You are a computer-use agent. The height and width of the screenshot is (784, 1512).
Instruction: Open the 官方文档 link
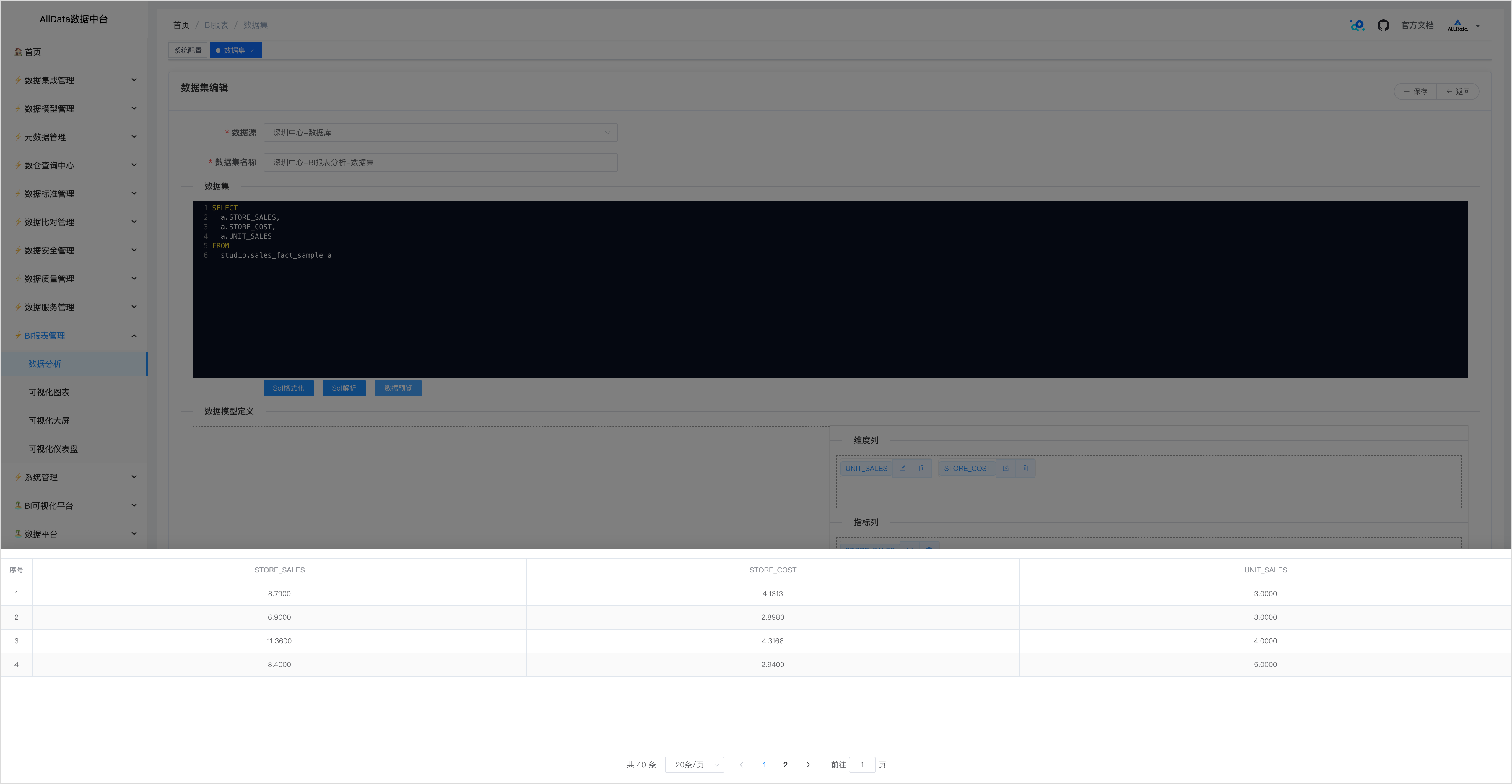click(x=1417, y=25)
